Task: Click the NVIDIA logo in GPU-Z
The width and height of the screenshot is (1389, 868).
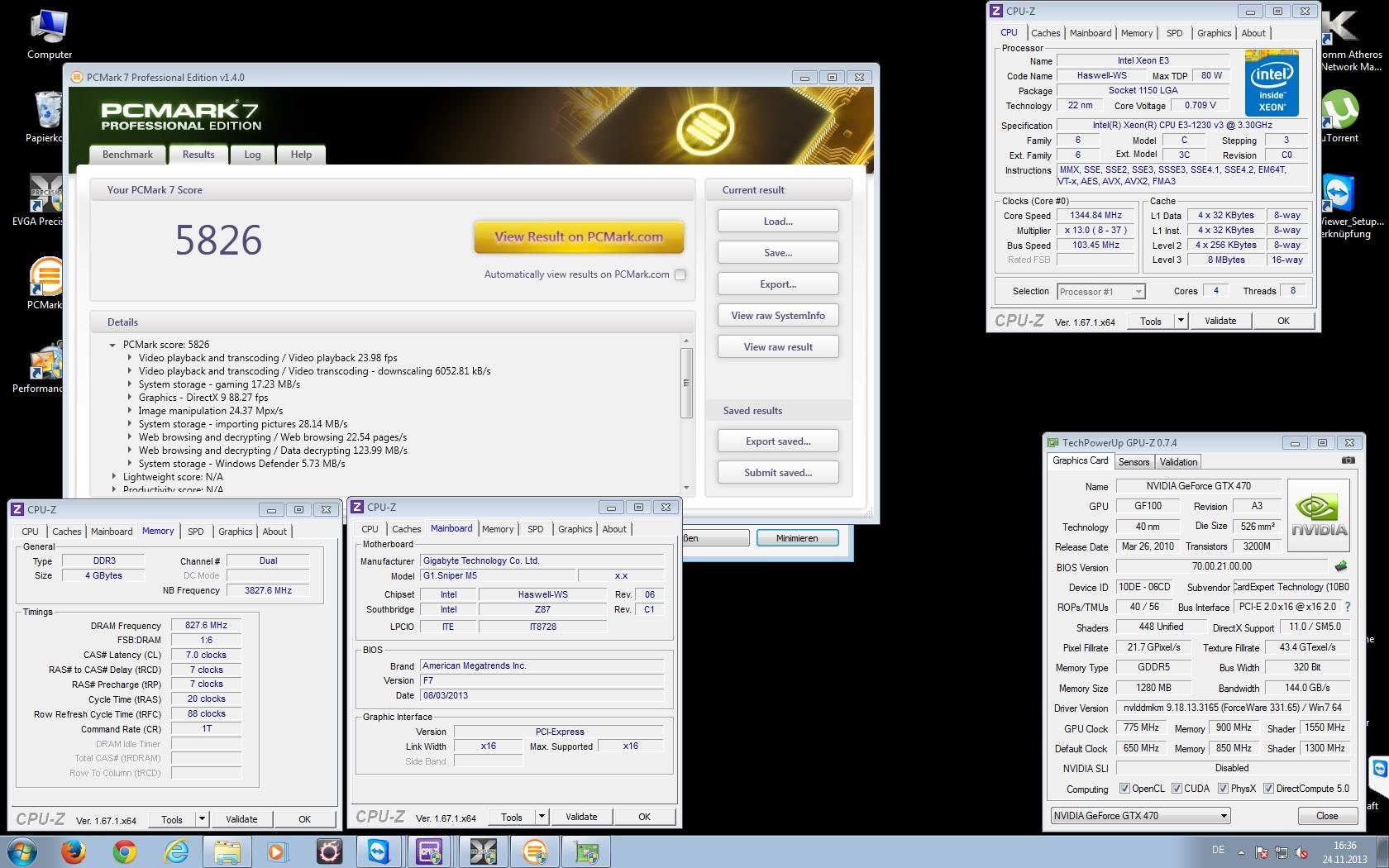Action: tap(1319, 517)
